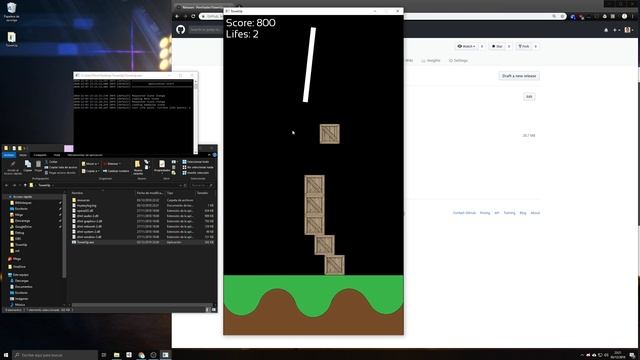Click the Propiedades ribbon icon

click(x=162, y=167)
